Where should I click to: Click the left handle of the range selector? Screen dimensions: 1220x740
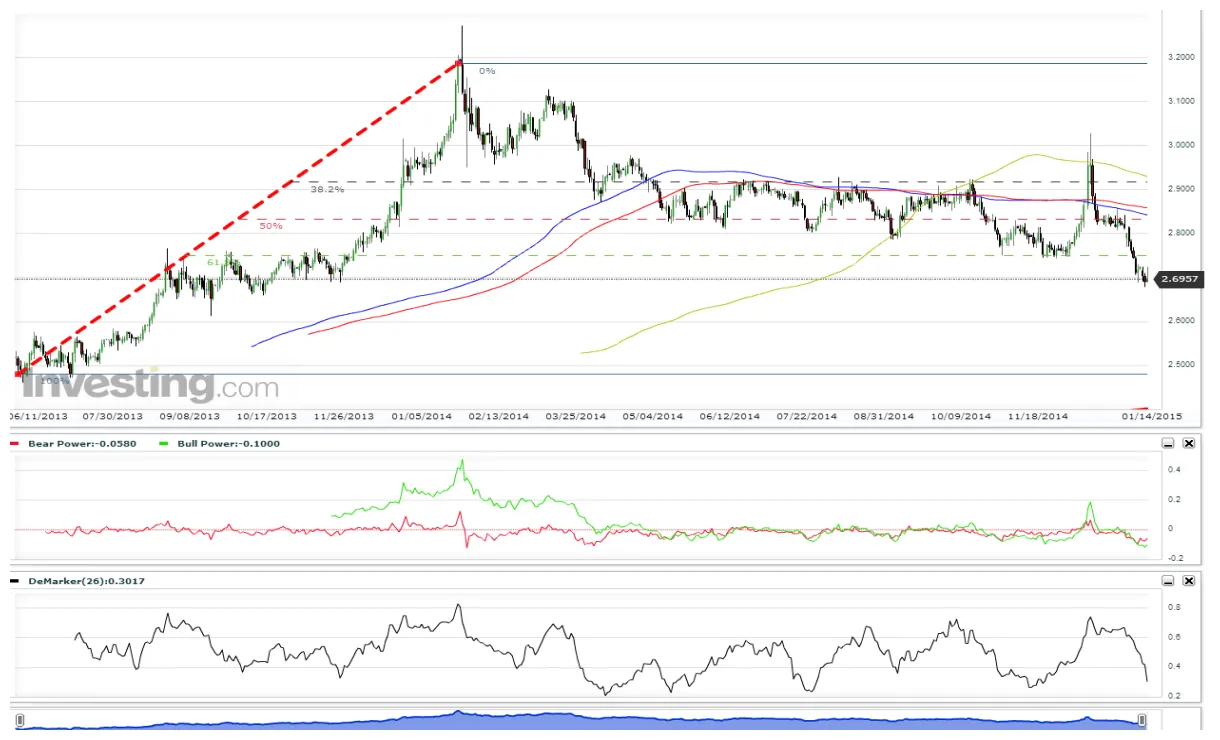tap(20, 718)
